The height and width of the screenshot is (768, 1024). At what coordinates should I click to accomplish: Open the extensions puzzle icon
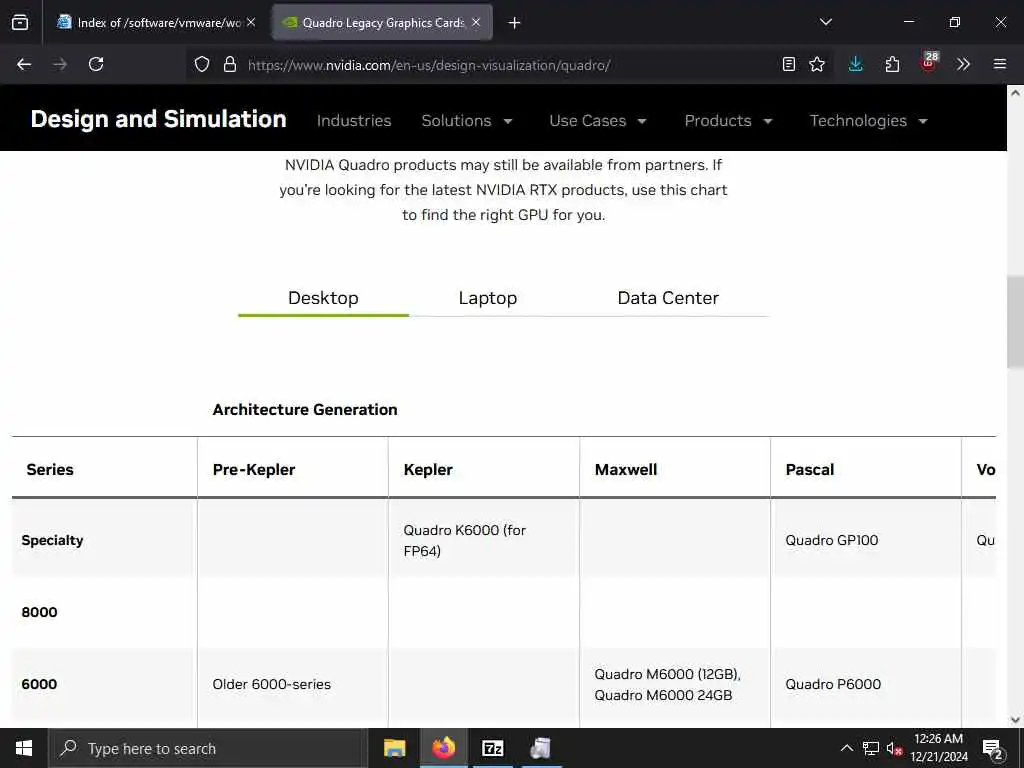[x=892, y=64]
